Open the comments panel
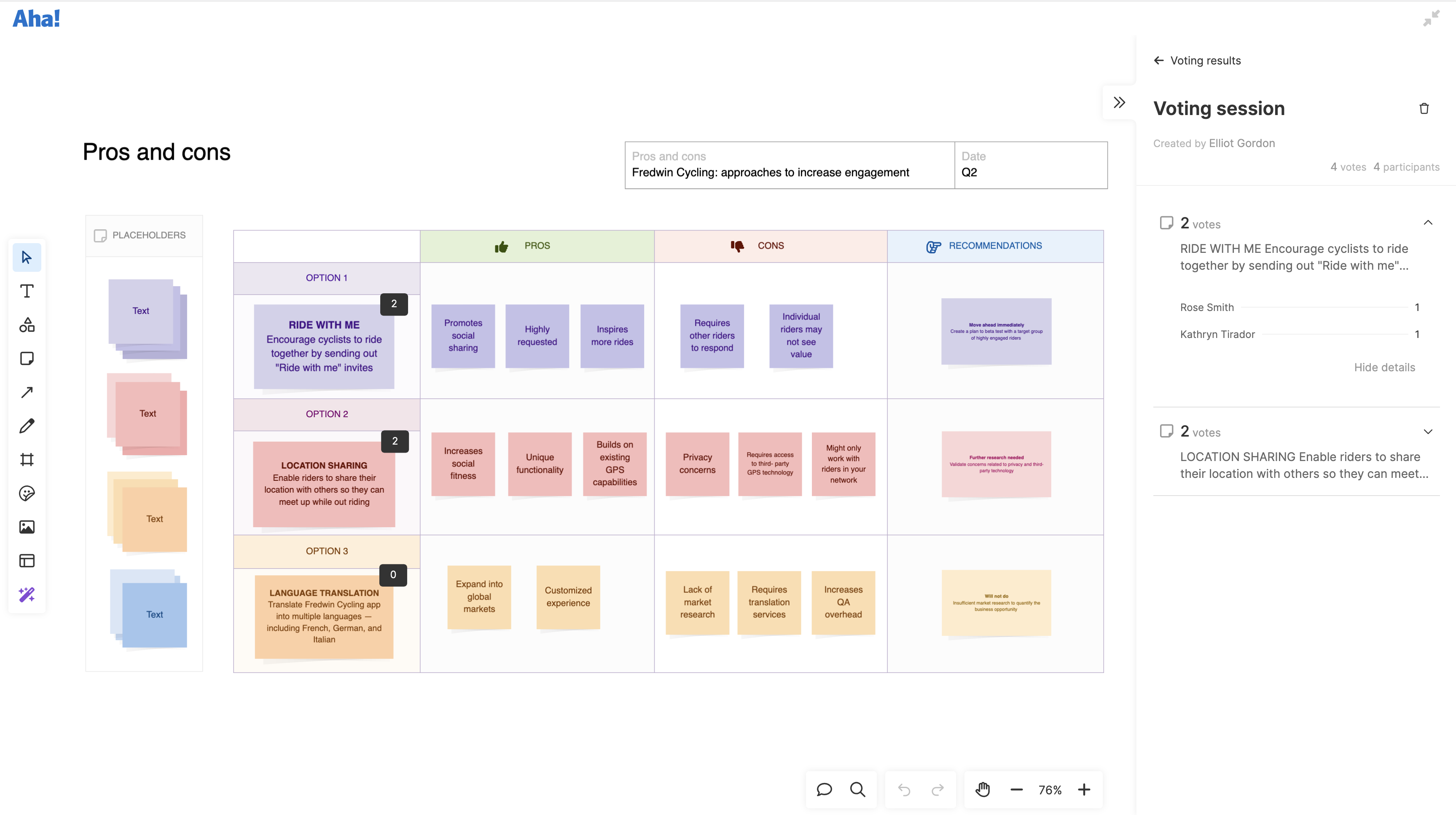The image size is (1456, 815). tap(824, 790)
